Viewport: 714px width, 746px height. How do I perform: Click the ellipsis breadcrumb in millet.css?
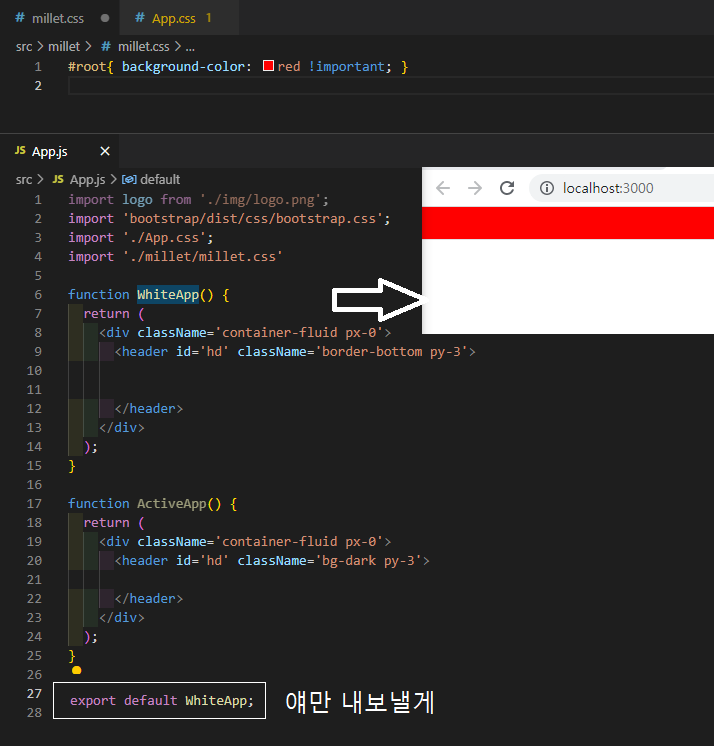tap(190, 47)
